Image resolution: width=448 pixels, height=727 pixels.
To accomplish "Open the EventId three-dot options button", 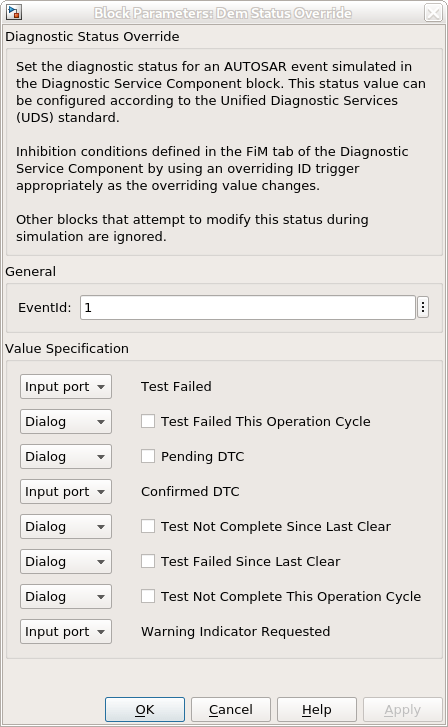I will pos(422,307).
